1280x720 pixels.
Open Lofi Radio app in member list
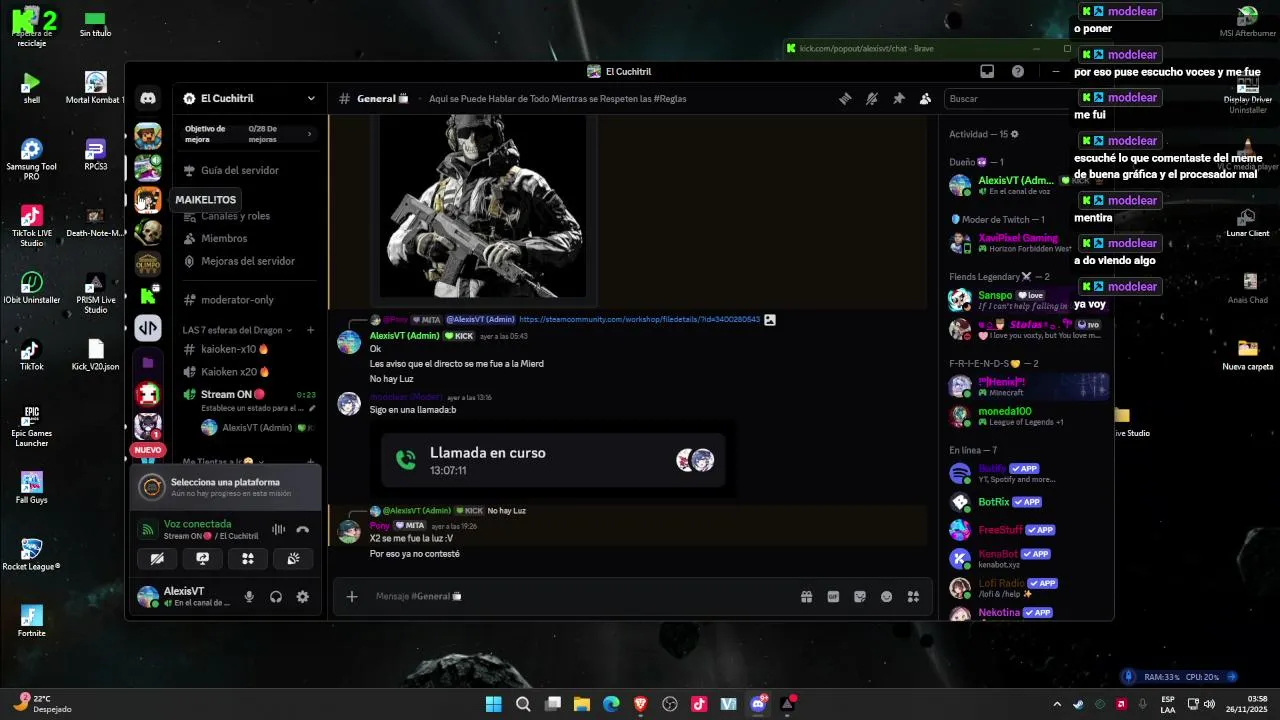coord(1027,587)
